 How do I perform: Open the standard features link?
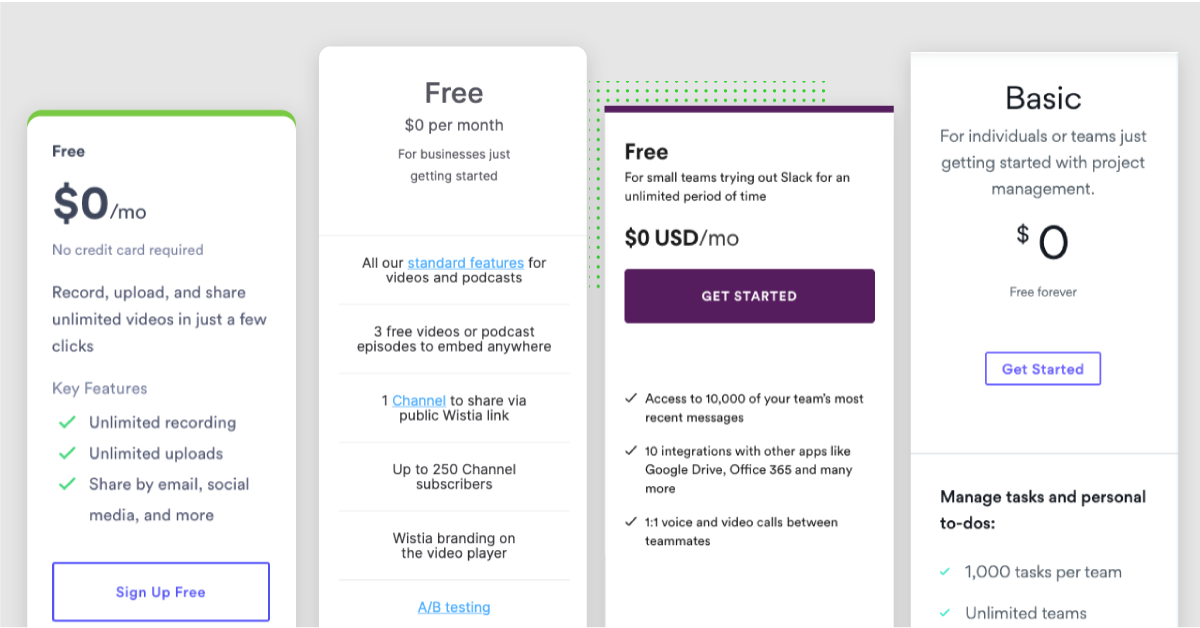coord(465,262)
